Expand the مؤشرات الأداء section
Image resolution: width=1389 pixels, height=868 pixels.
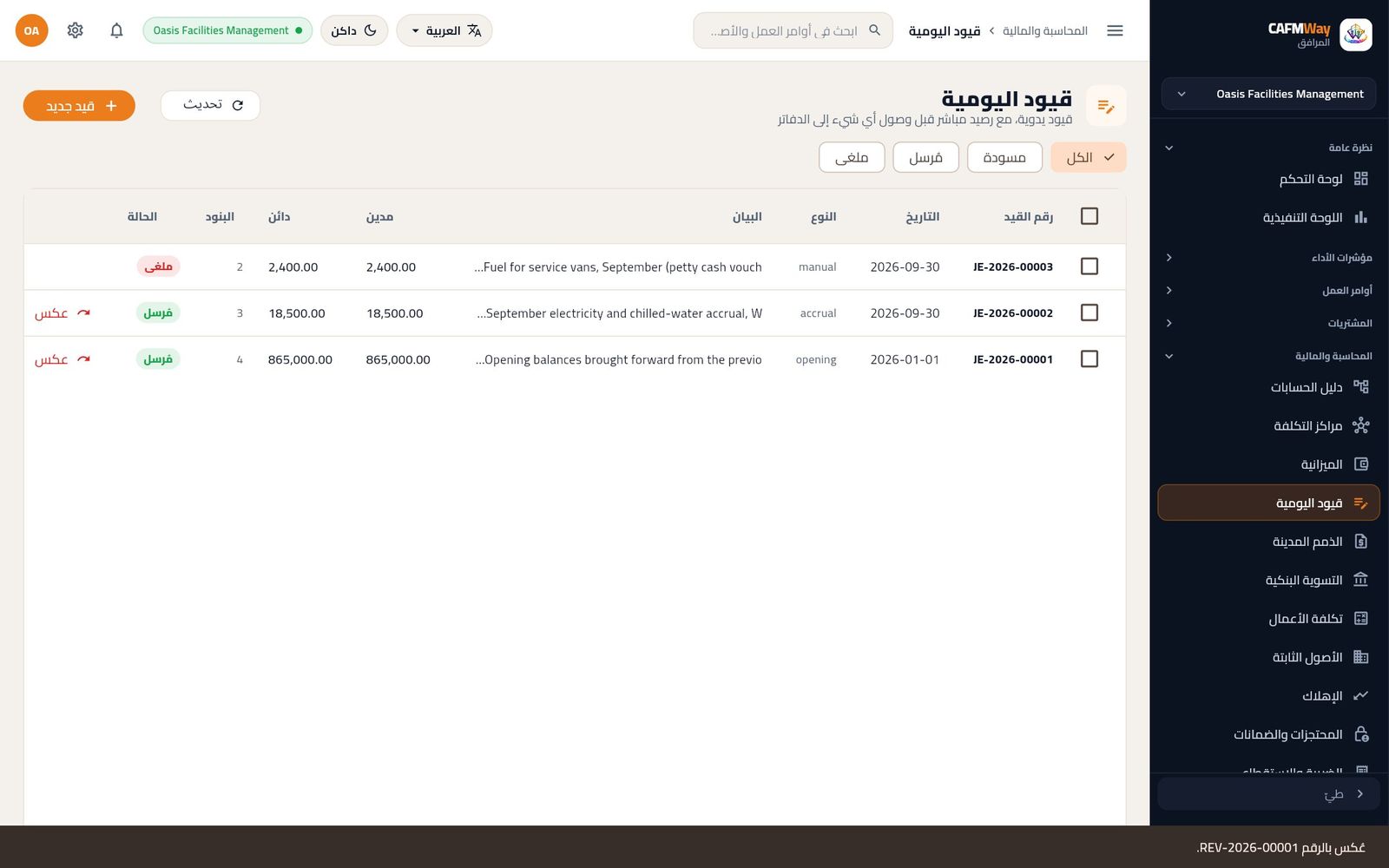point(1268,258)
